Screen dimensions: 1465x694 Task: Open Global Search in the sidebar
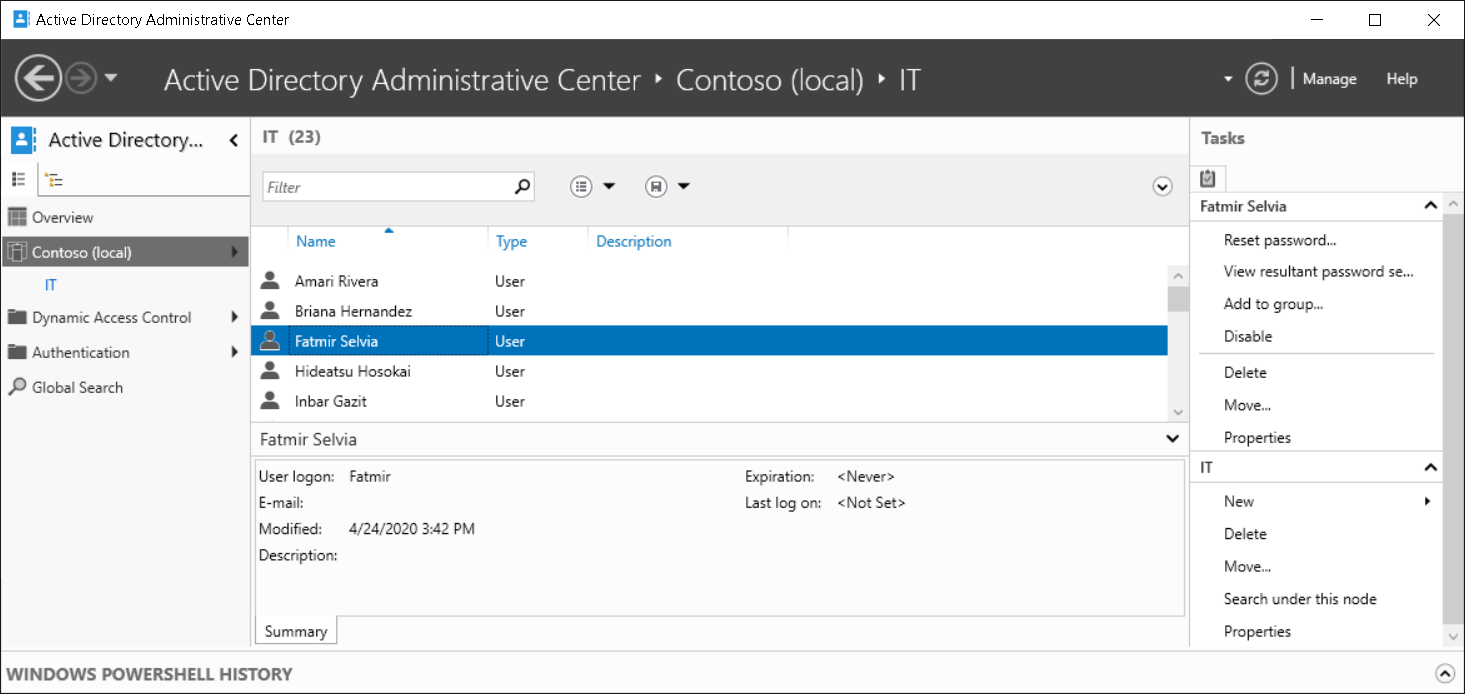pyautogui.click(x=74, y=387)
